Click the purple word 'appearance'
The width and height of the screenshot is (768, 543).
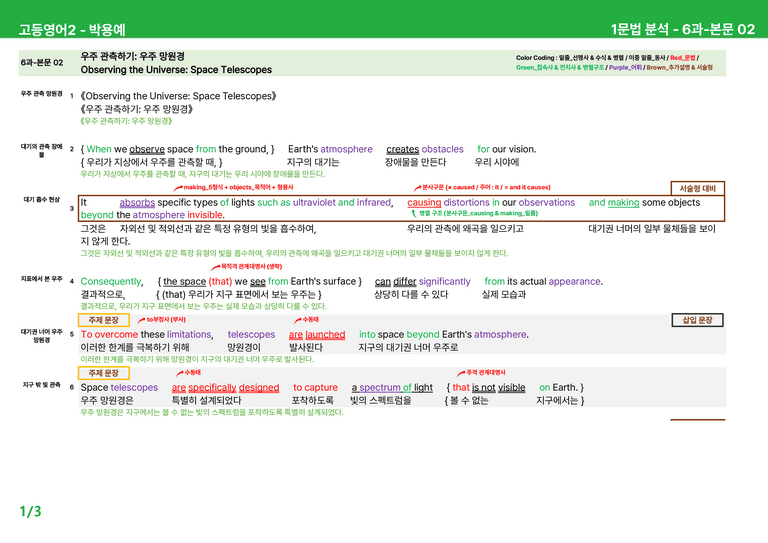tap(575, 282)
